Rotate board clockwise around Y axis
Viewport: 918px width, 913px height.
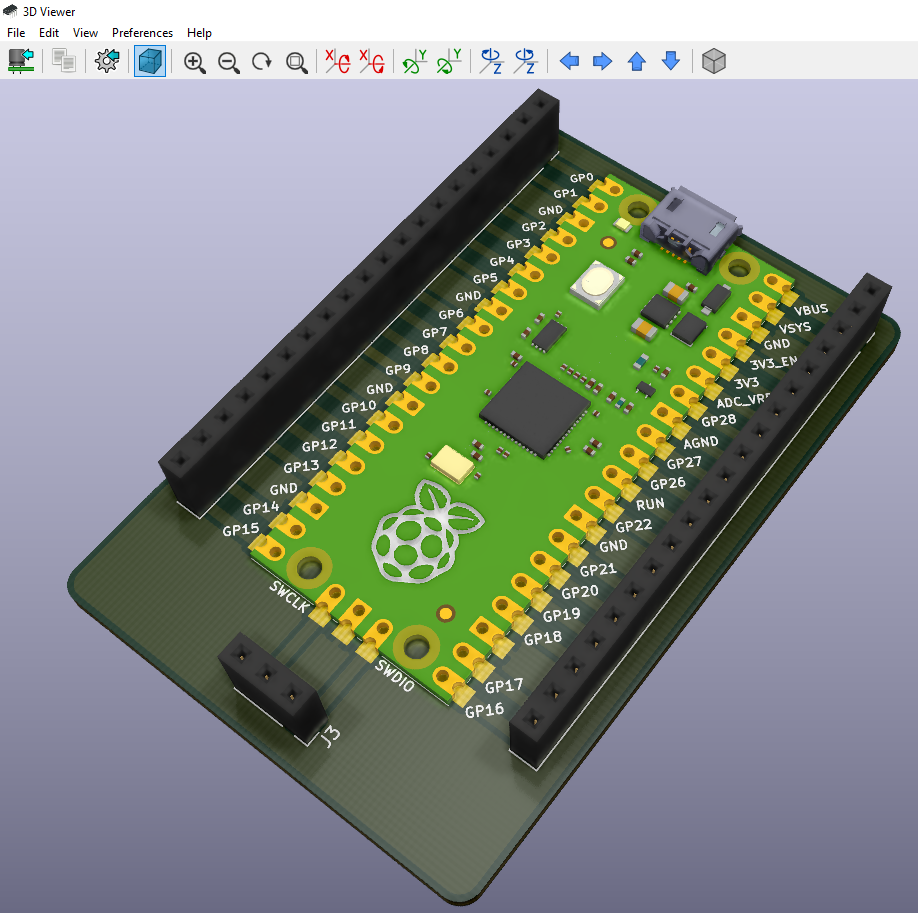413,61
